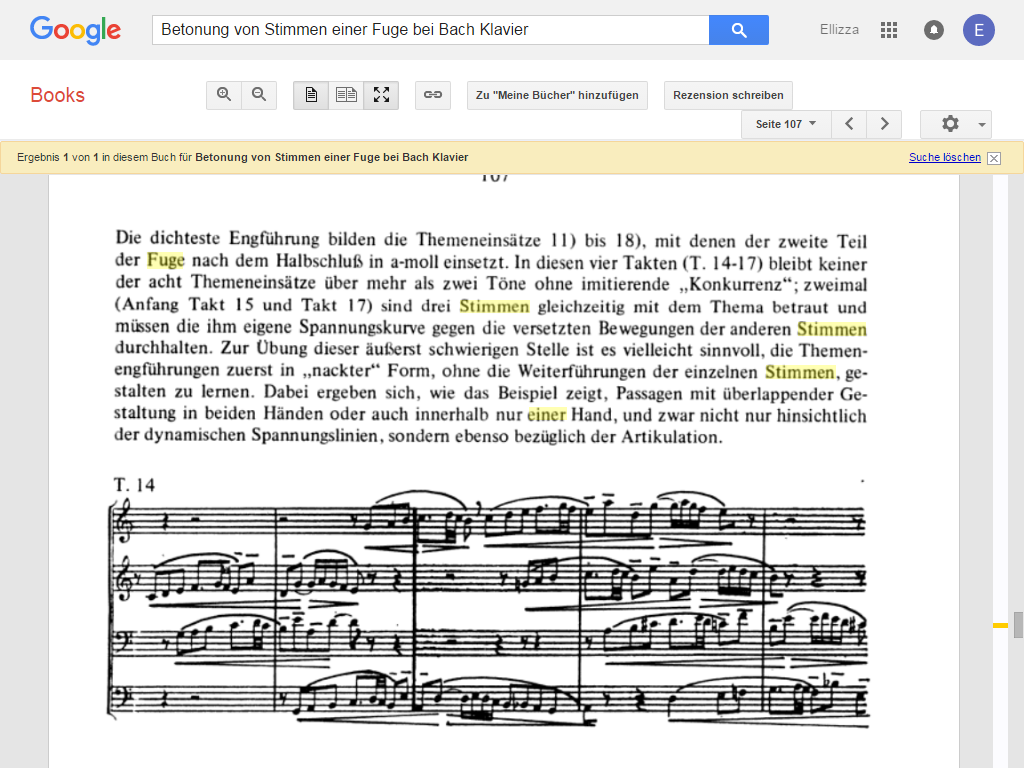The height and width of the screenshot is (768, 1024).
Task: Click the vertical scrollbar thumb
Action: pyautogui.click(x=1018, y=625)
